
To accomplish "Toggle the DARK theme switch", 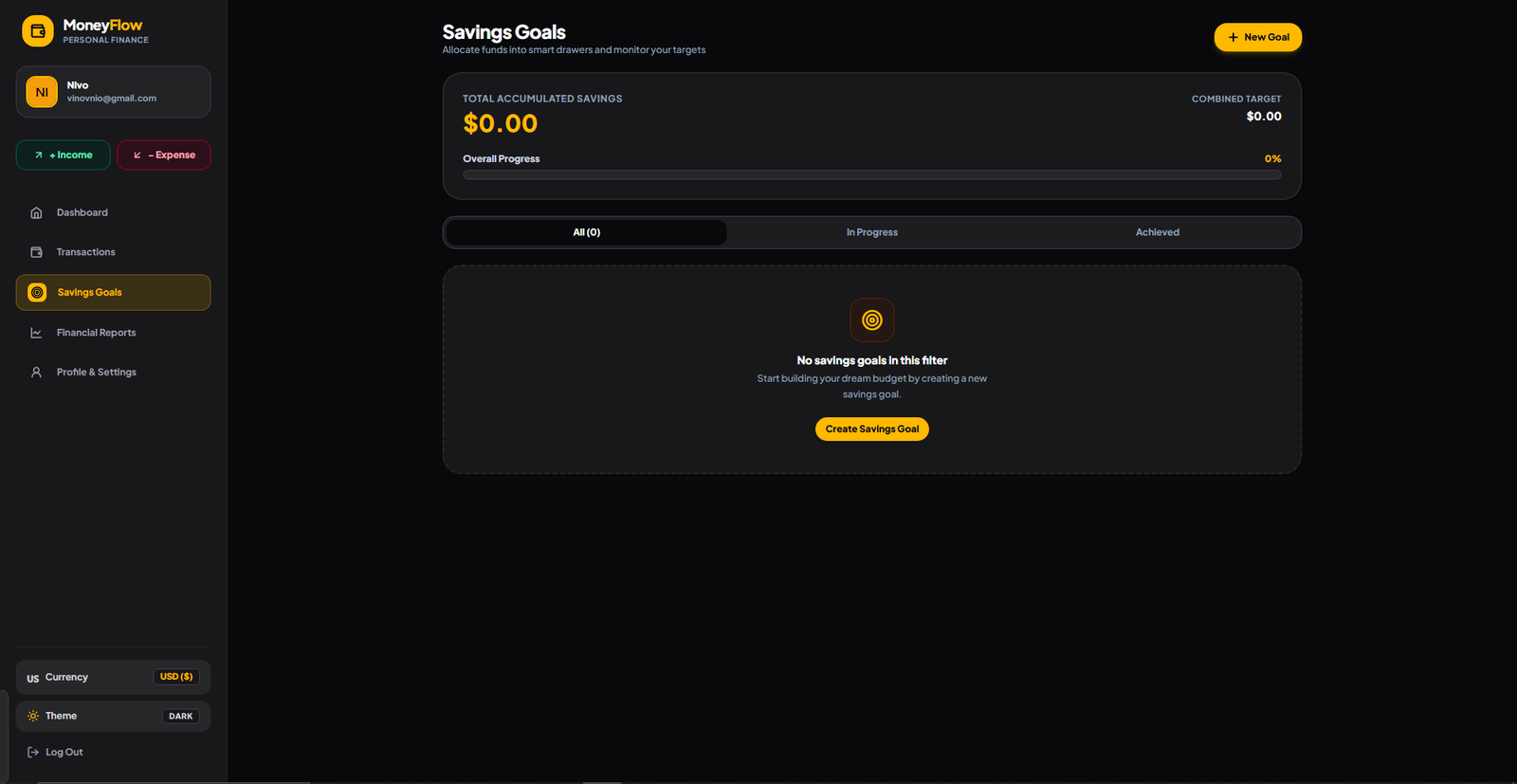I will 180,717.
